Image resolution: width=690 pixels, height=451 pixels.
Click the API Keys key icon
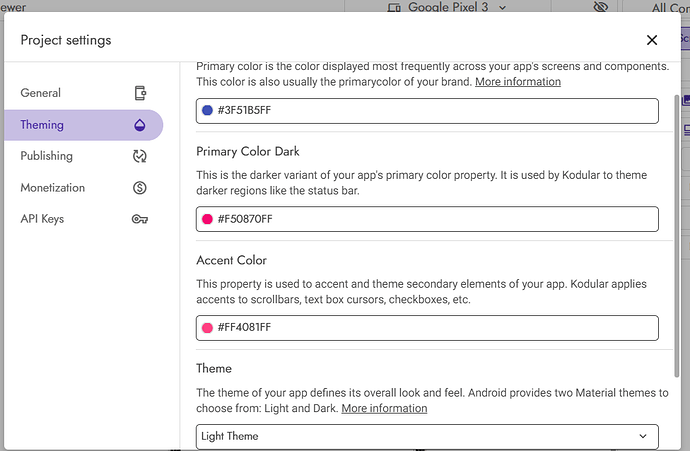tap(140, 219)
